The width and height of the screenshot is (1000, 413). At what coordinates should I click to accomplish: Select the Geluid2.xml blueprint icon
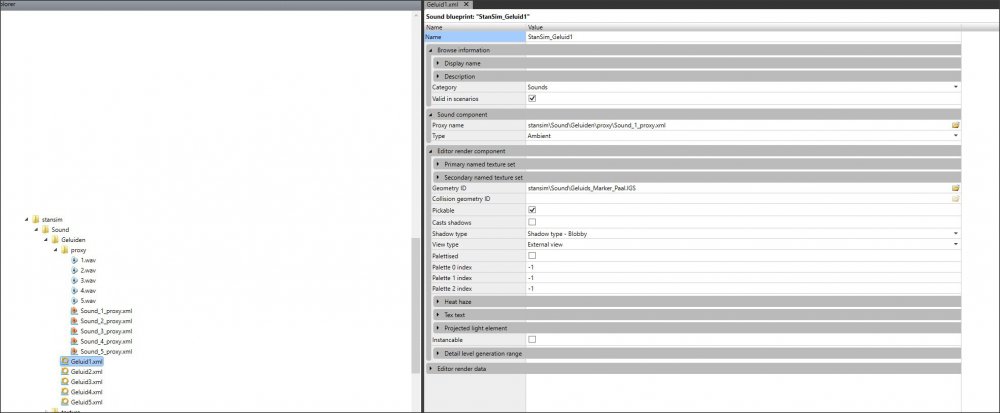[64, 372]
